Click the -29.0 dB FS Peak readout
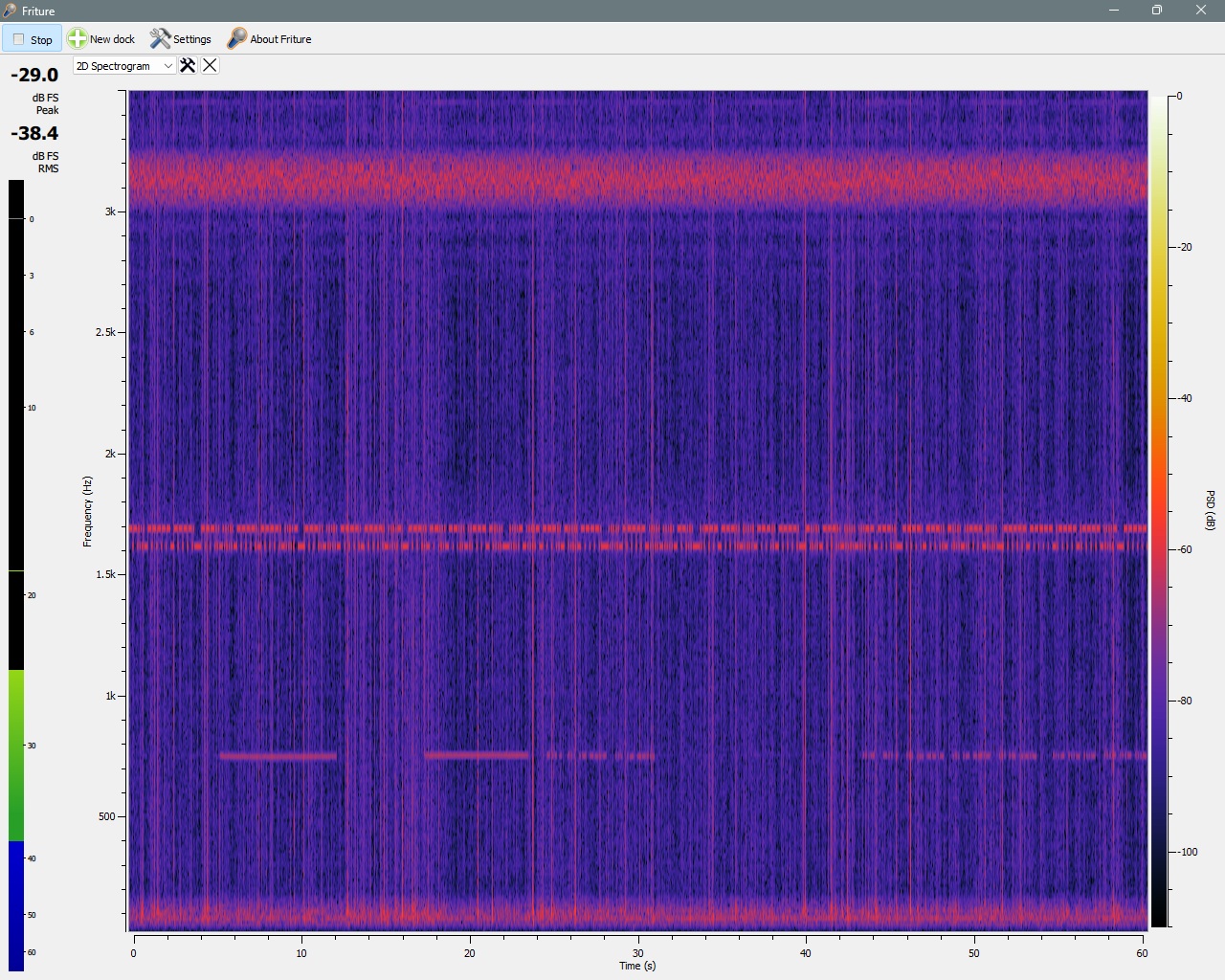 point(34,76)
